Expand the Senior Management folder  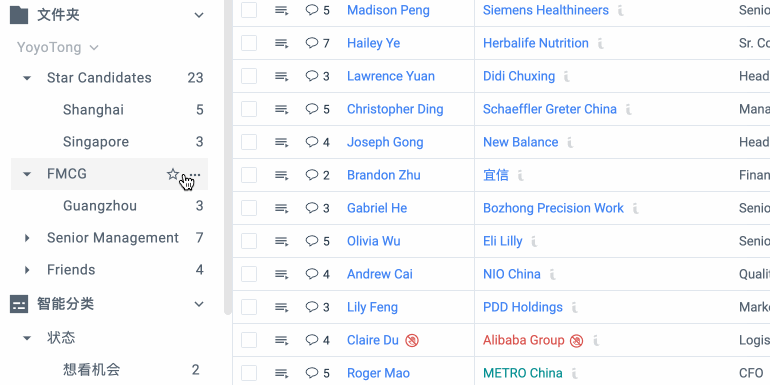(x=27, y=238)
